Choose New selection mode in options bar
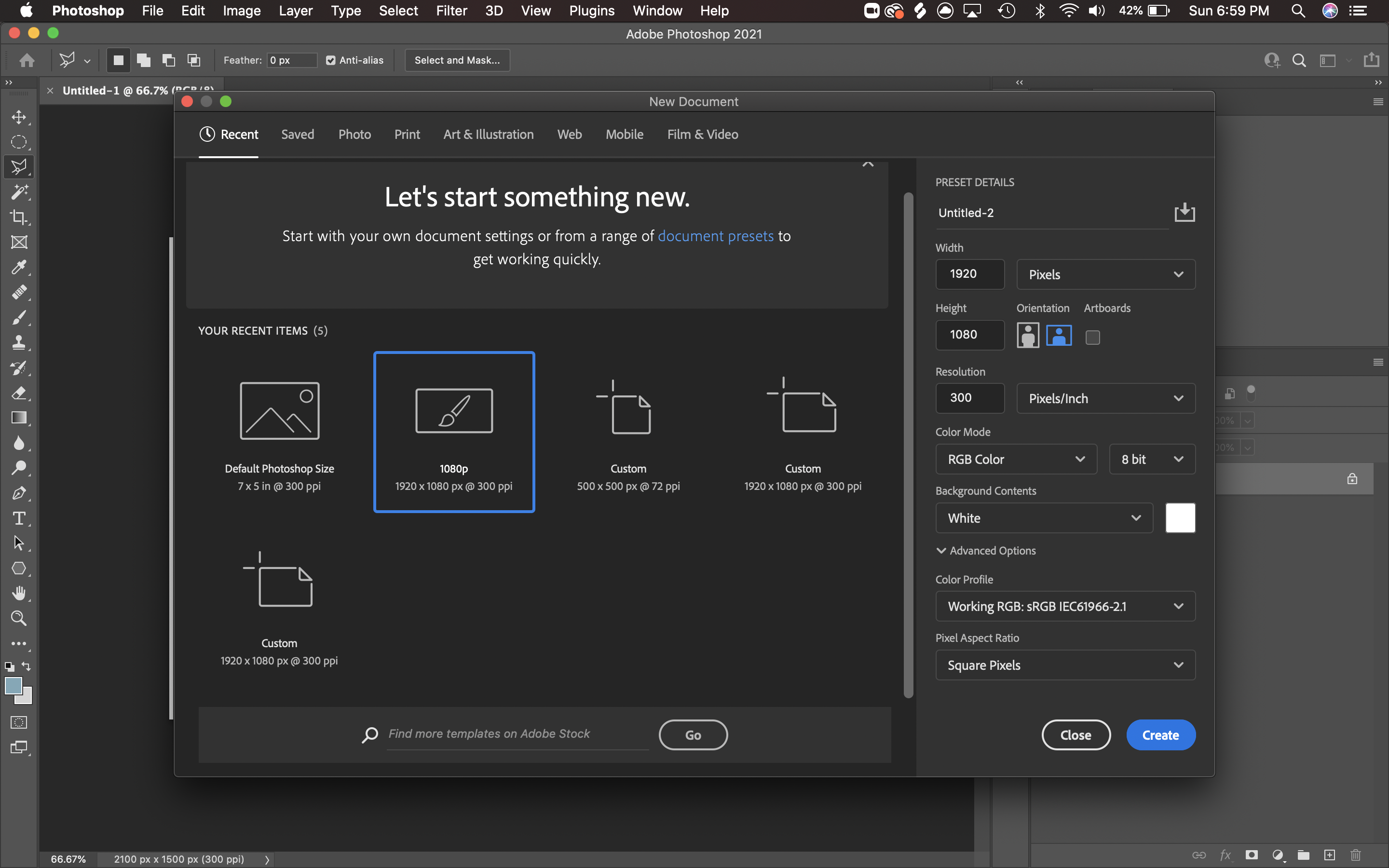1389x868 pixels. tap(118, 60)
